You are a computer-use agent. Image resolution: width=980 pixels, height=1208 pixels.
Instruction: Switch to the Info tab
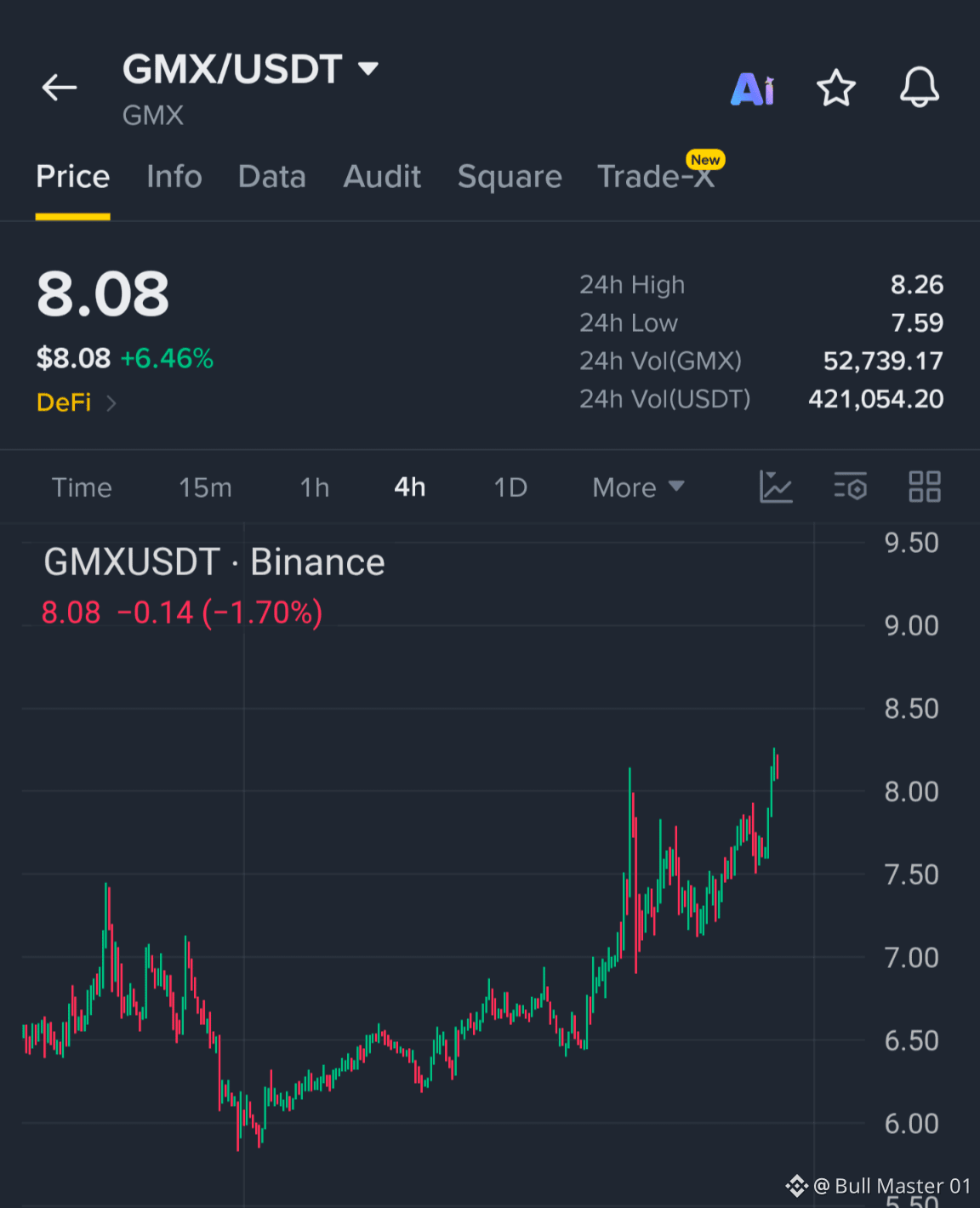tap(174, 177)
